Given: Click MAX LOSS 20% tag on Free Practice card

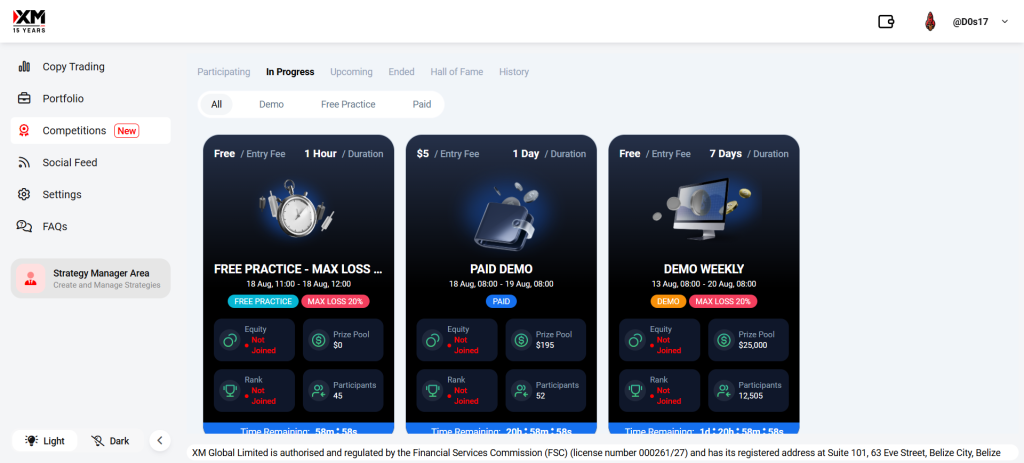Looking at the screenshot, I should coord(336,302).
